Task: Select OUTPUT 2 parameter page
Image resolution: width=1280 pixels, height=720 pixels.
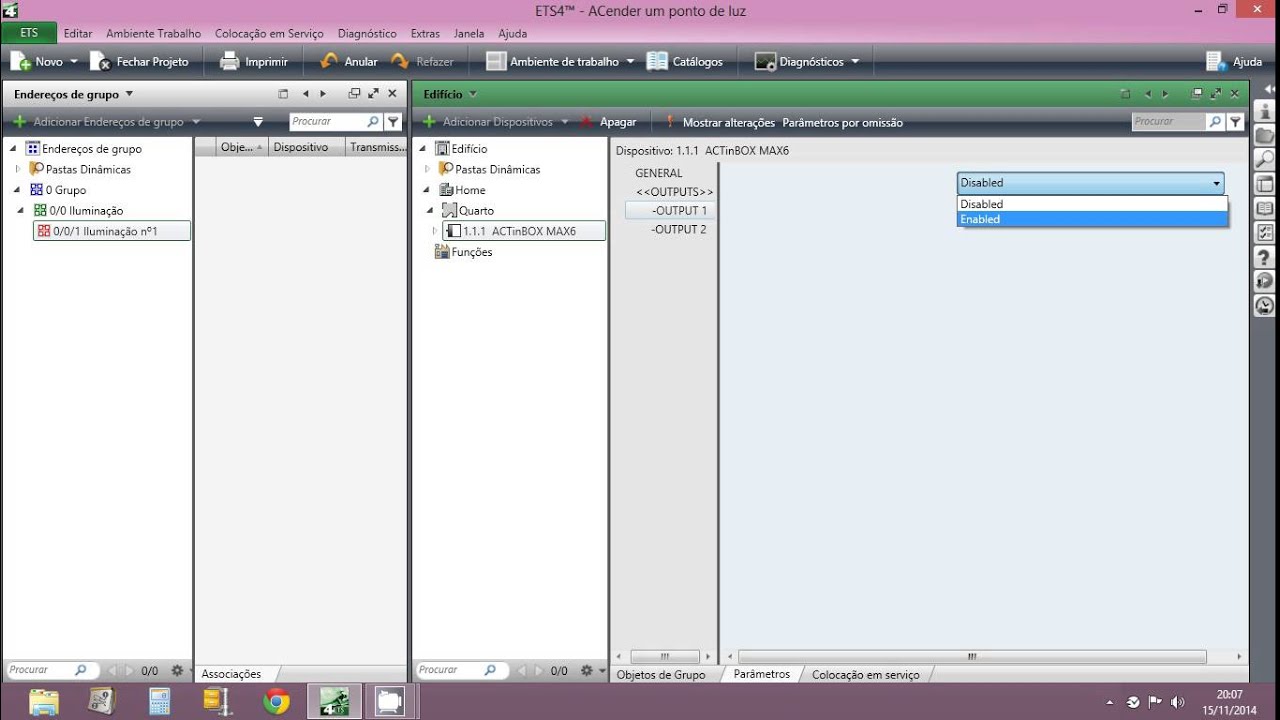Action: (x=679, y=229)
